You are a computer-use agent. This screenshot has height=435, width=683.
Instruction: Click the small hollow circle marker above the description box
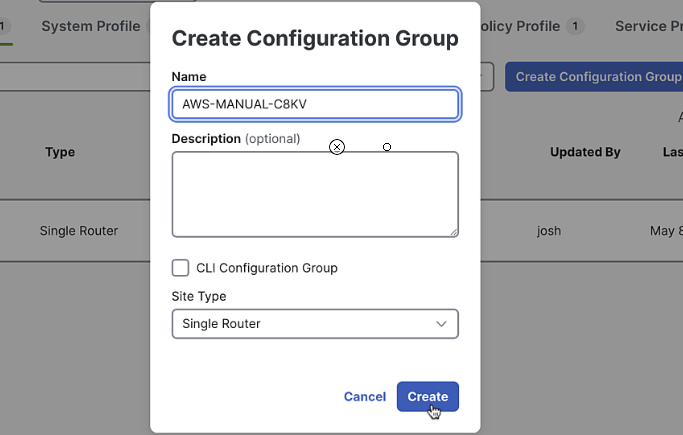click(387, 147)
